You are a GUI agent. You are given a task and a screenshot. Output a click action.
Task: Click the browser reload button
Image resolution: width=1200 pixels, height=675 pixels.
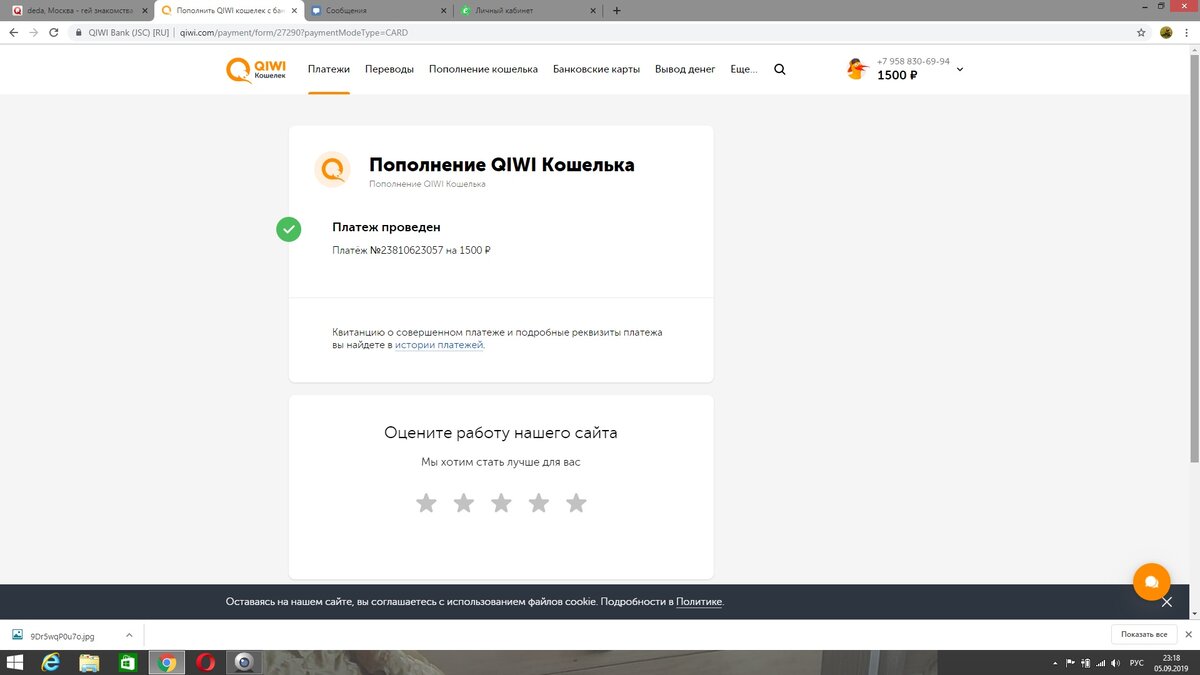[55, 32]
